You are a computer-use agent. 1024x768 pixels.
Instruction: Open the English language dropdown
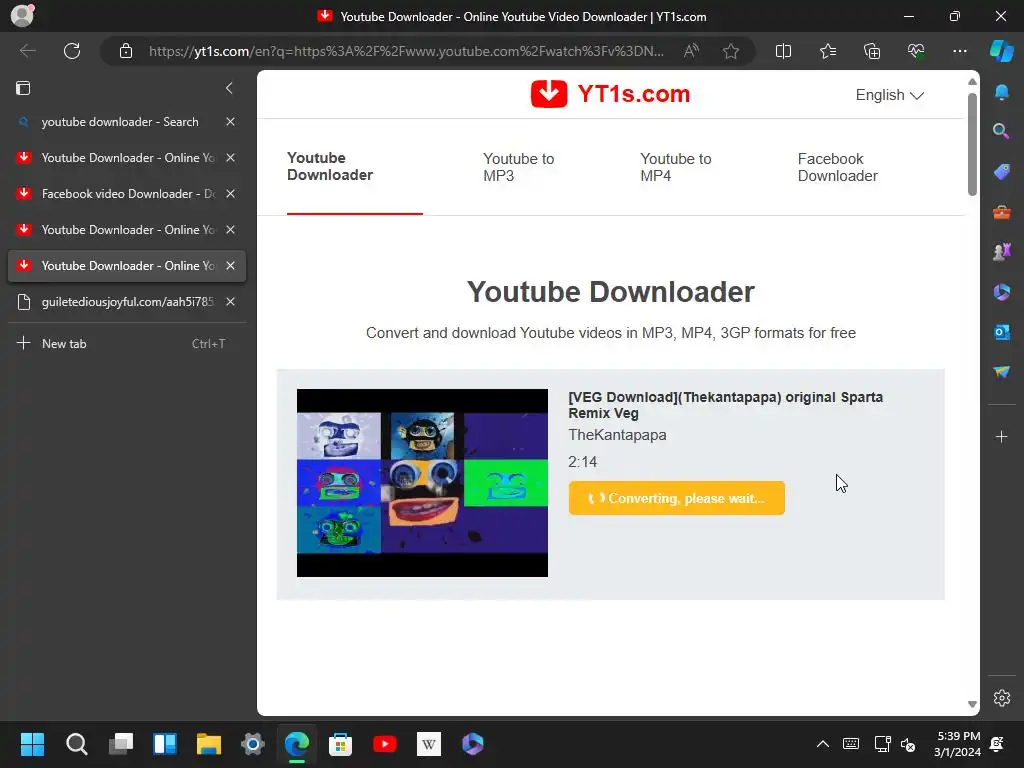(889, 95)
